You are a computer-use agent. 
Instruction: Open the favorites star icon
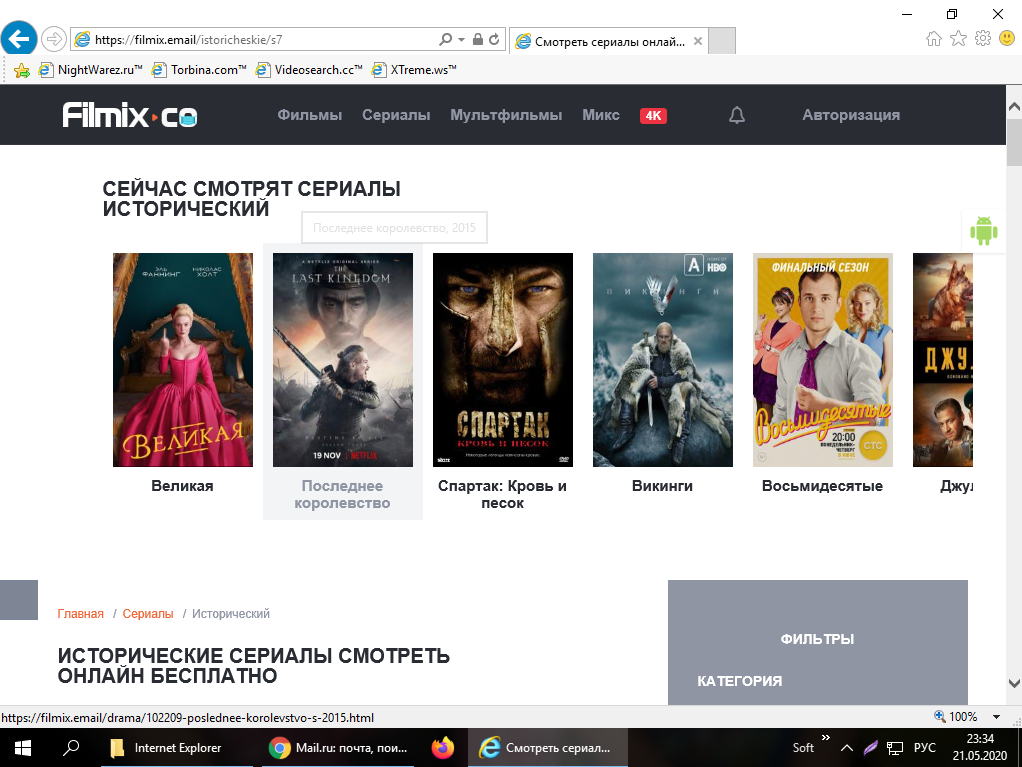coord(958,39)
